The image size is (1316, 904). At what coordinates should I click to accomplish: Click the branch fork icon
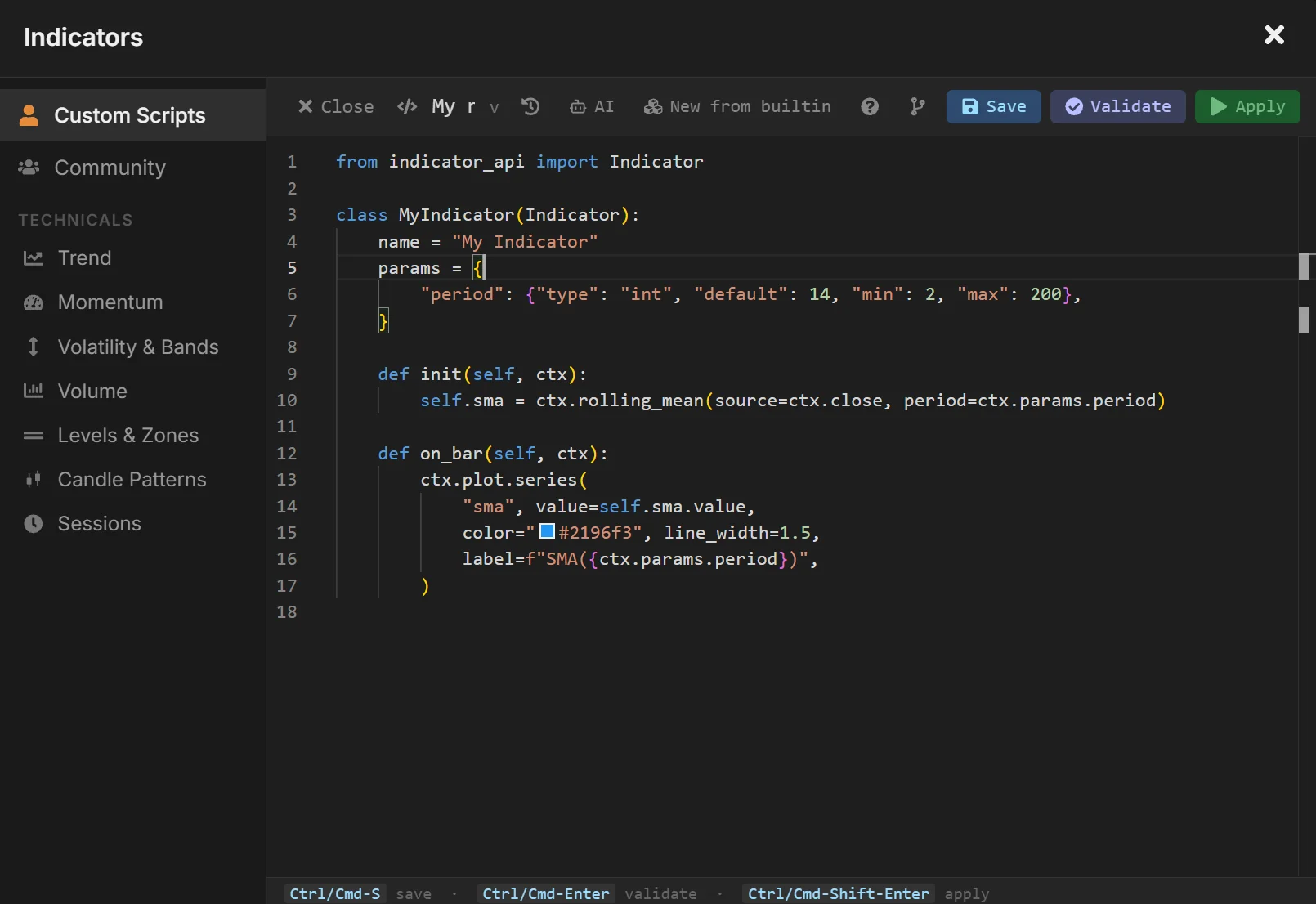(x=918, y=106)
